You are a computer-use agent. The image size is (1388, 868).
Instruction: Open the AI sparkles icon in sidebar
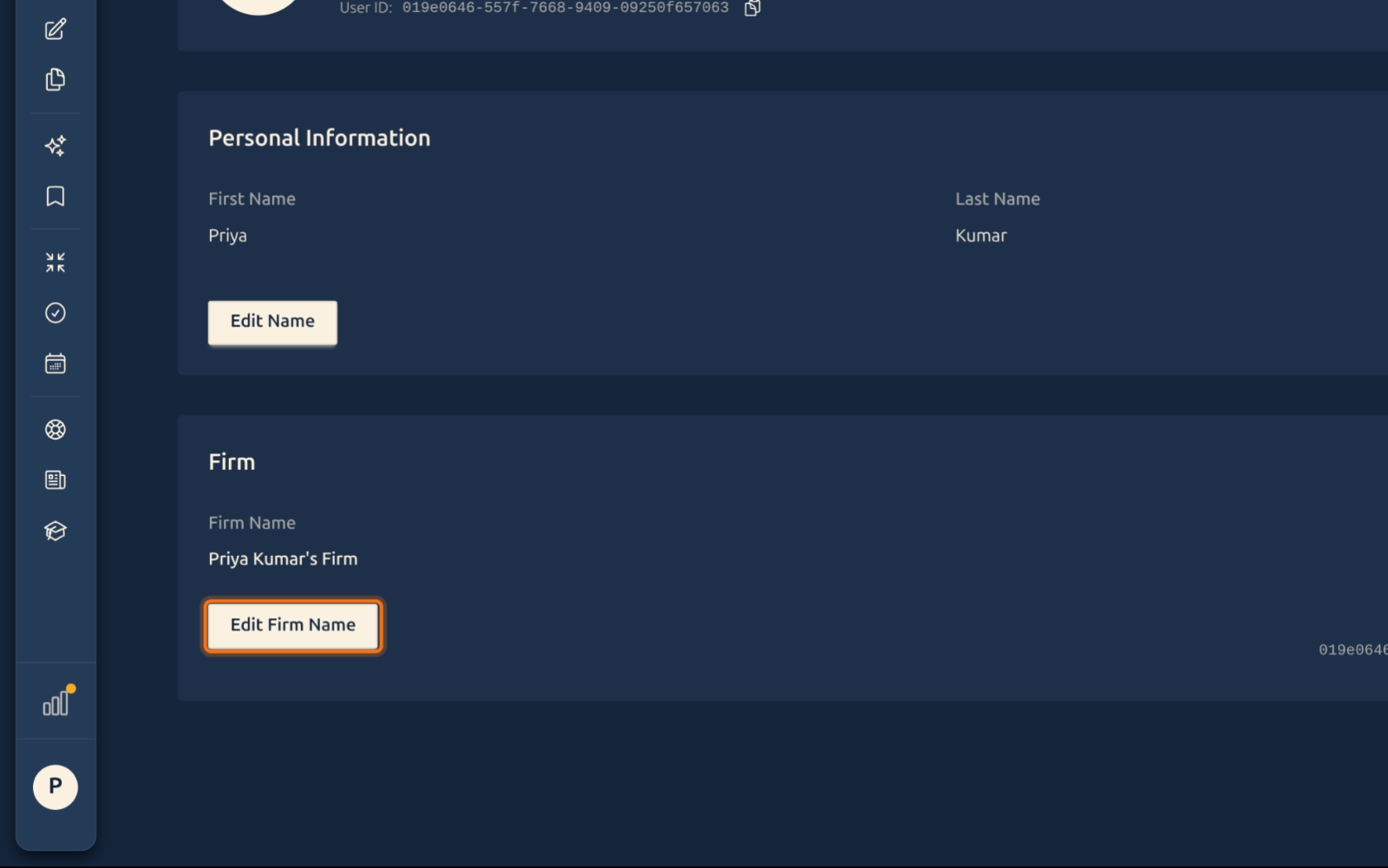click(x=56, y=146)
